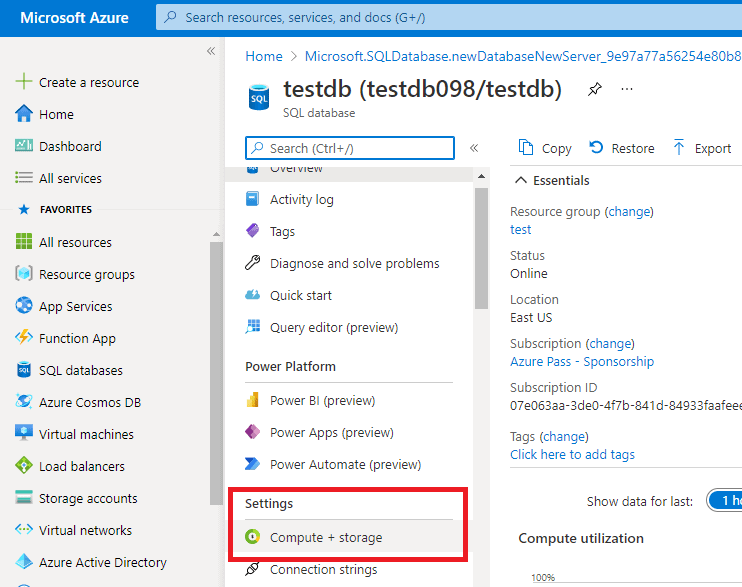Go to Home breadcrumb link
The width and height of the screenshot is (742, 587).
(x=264, y=56)
